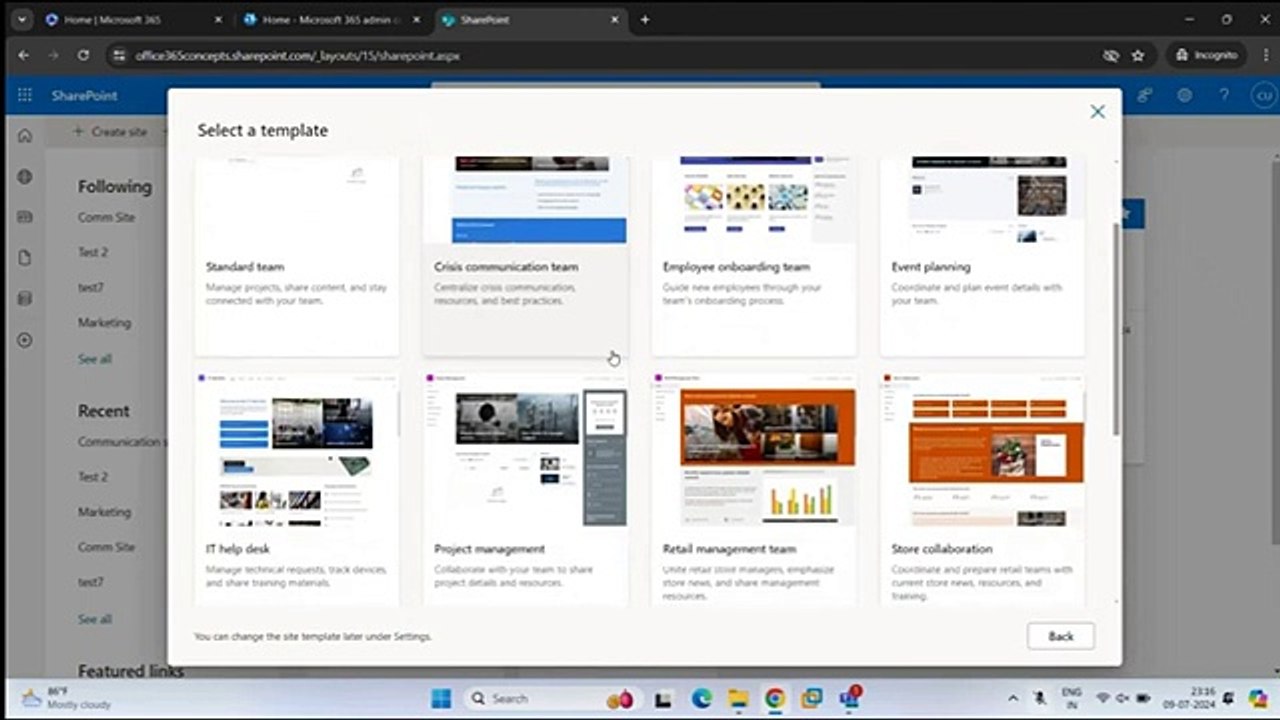Open a new browser tab

coord(645,20)
